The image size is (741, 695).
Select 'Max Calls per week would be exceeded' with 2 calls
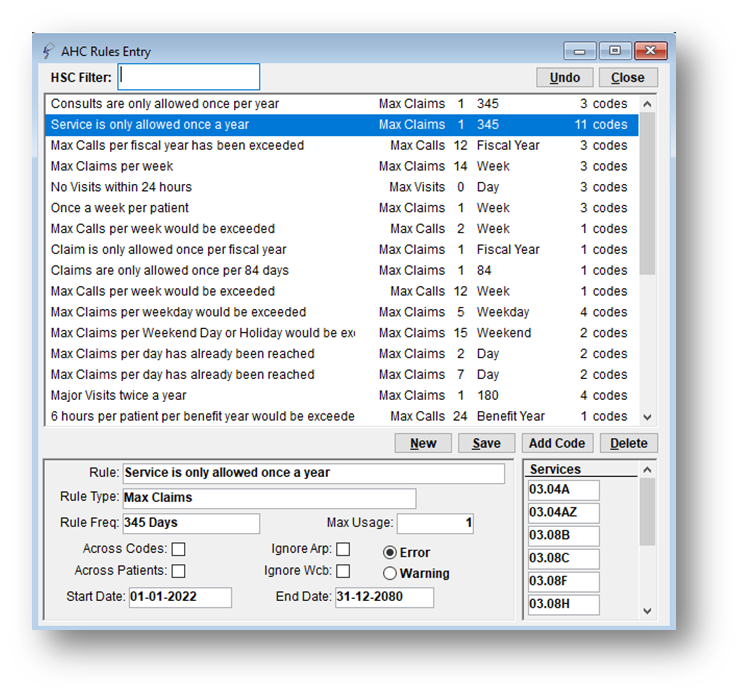click(342, 229)
